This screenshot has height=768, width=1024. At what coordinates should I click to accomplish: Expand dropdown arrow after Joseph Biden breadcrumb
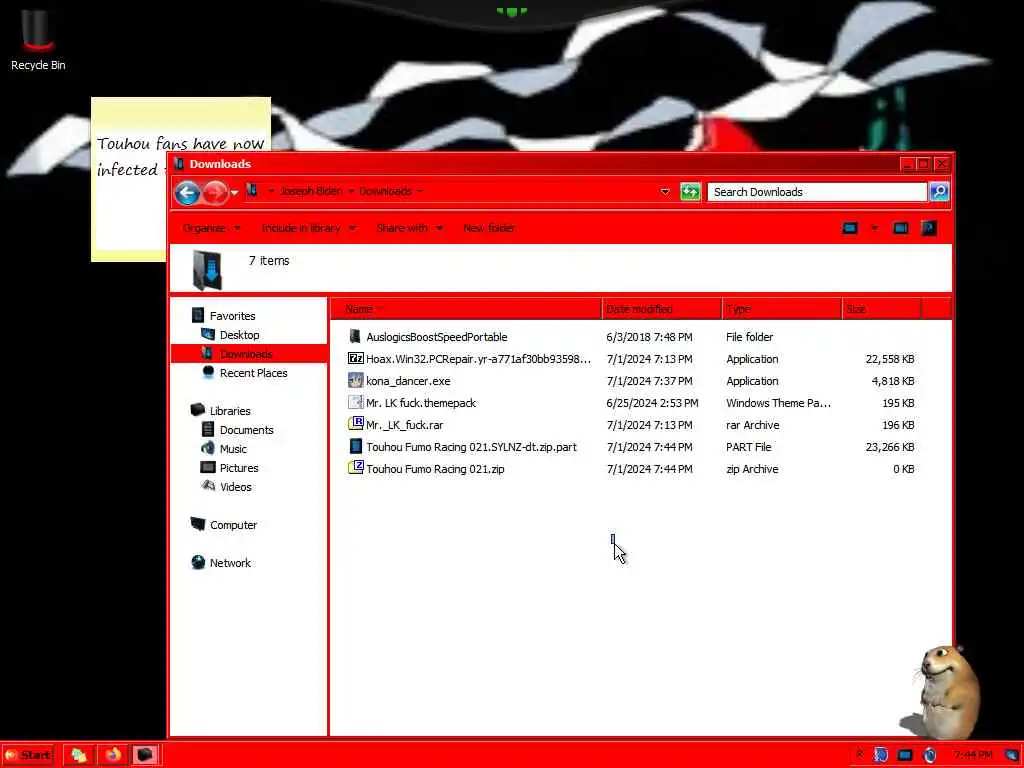coord(351,191)
